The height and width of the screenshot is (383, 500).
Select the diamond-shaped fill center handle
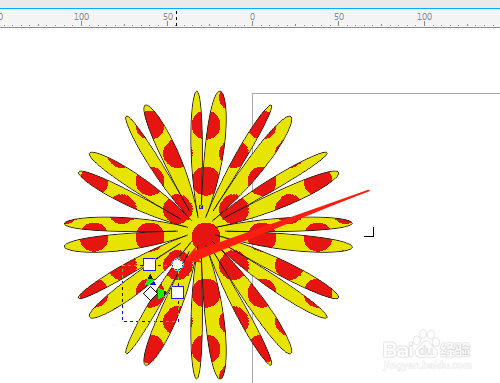[150, 293]
